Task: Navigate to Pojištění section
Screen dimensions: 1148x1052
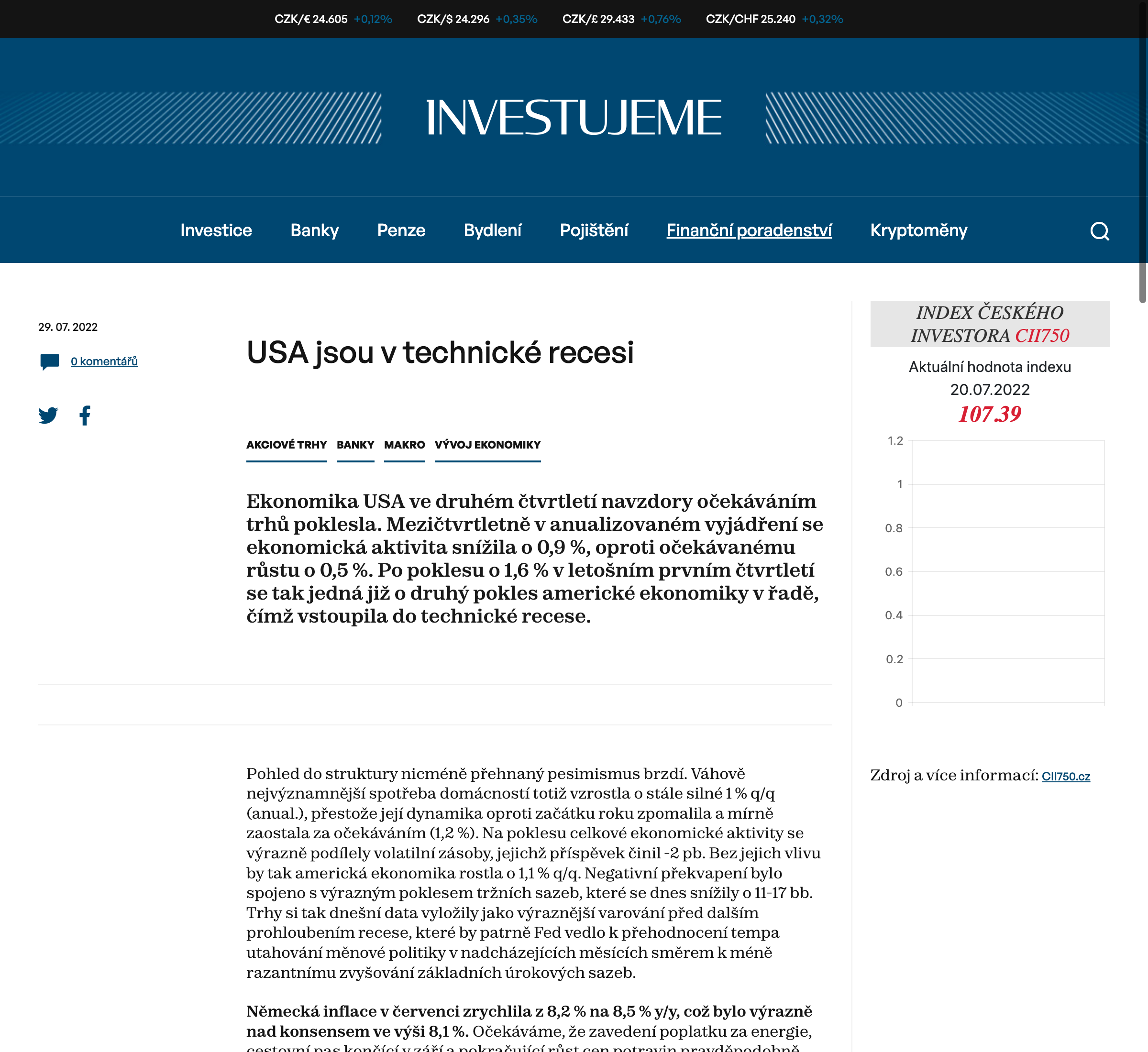Action: pos(594,230)
